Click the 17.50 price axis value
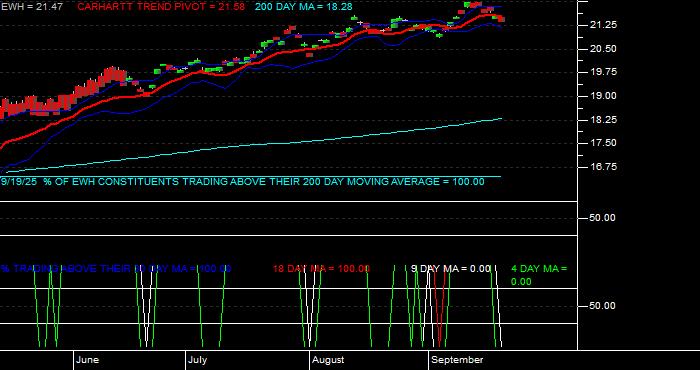 [604, 143]
